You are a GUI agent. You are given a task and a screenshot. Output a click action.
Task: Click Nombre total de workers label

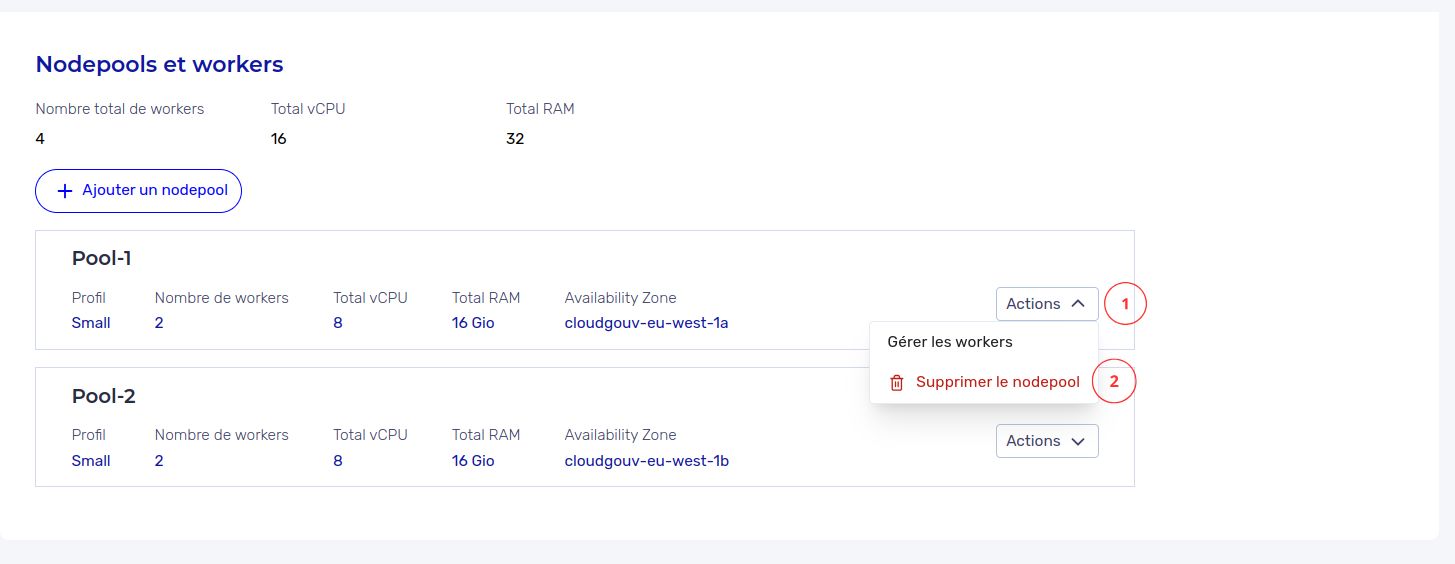pos(120,109)
